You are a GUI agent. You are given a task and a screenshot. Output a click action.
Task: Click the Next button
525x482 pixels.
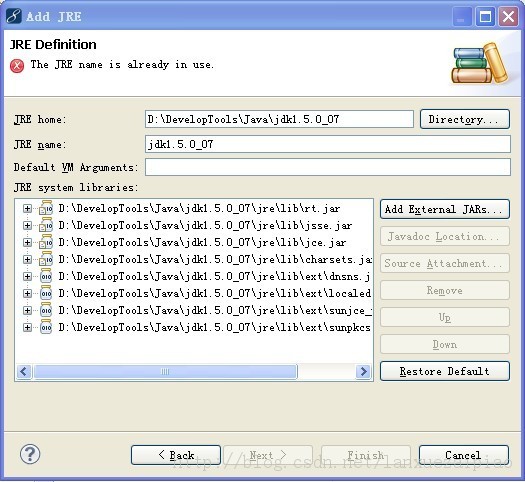click(268, 455)
